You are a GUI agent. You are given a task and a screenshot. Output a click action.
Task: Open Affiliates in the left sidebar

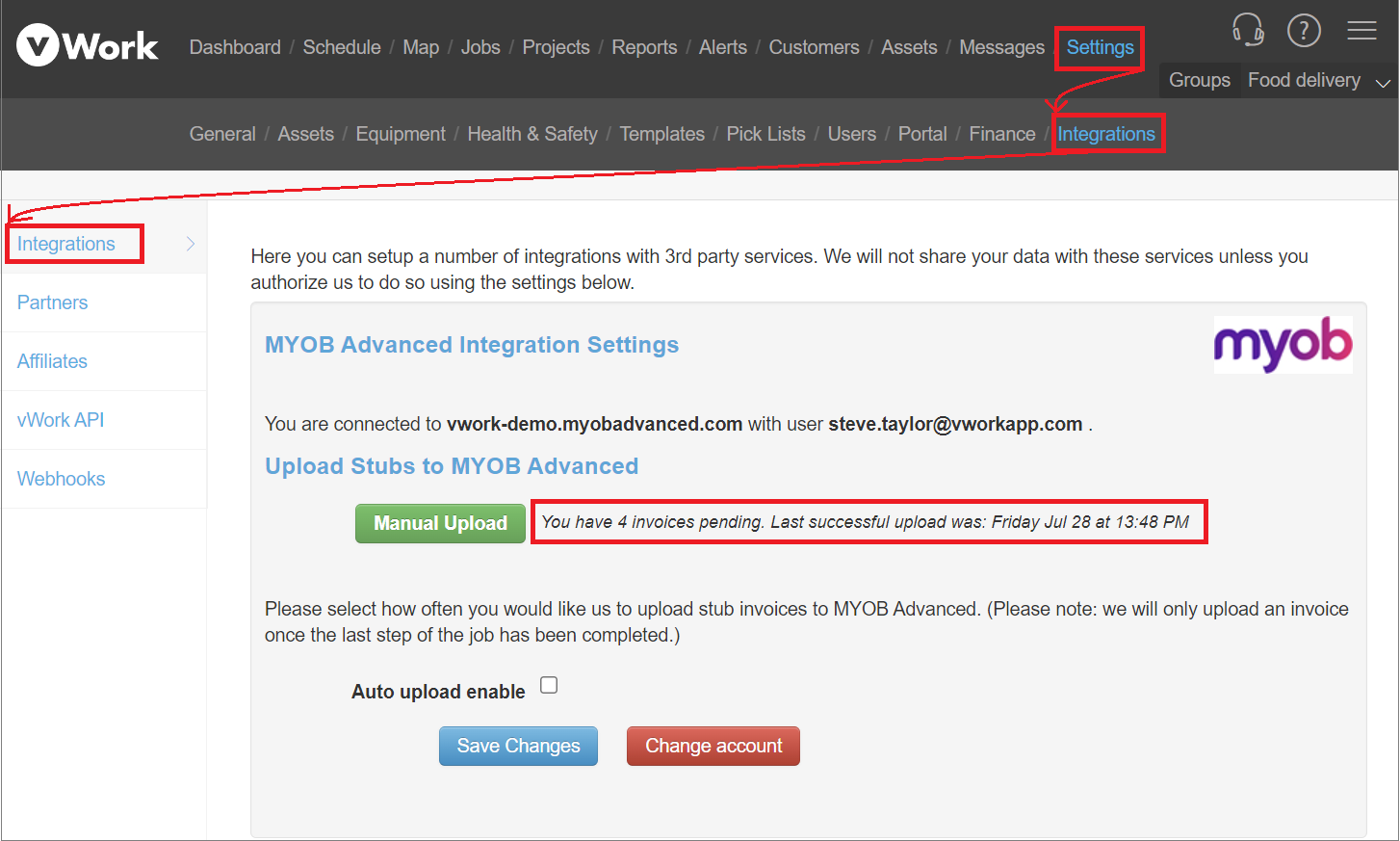(52, 361)
